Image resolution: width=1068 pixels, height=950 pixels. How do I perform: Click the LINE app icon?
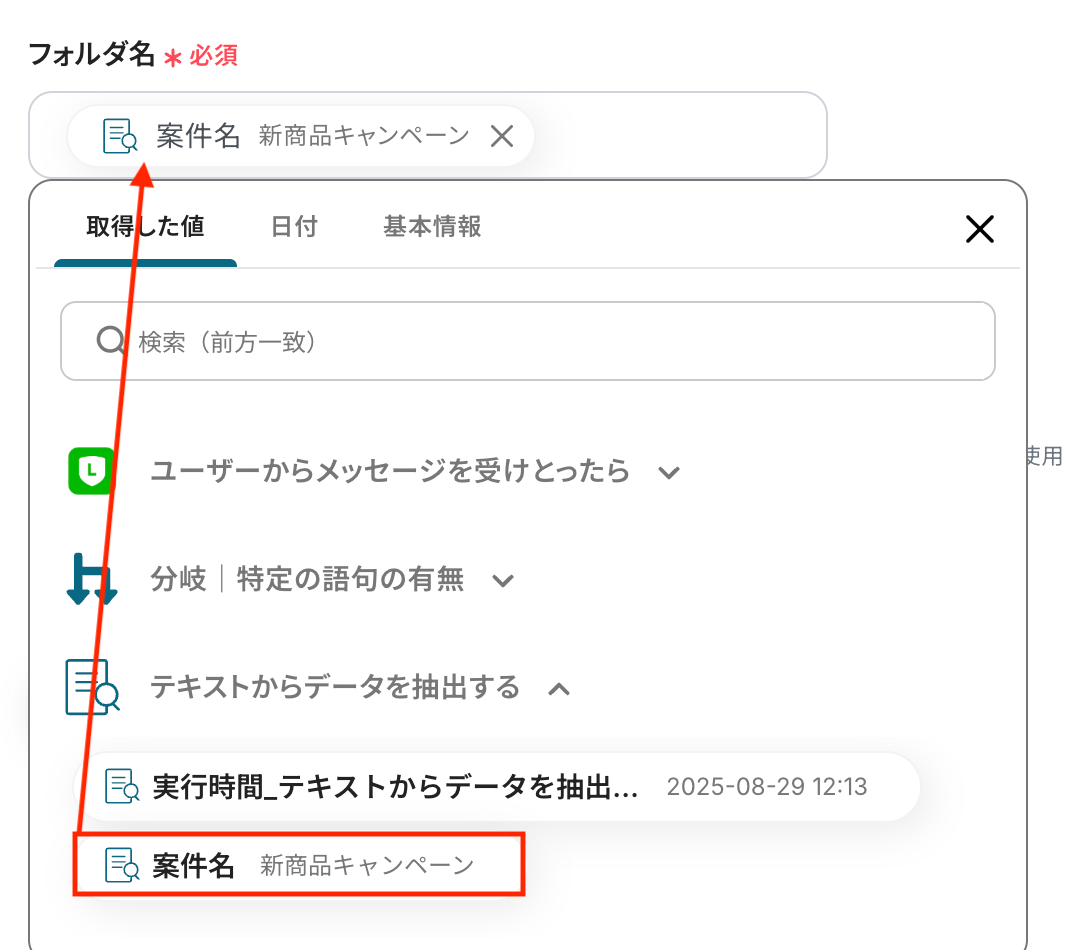92,471
